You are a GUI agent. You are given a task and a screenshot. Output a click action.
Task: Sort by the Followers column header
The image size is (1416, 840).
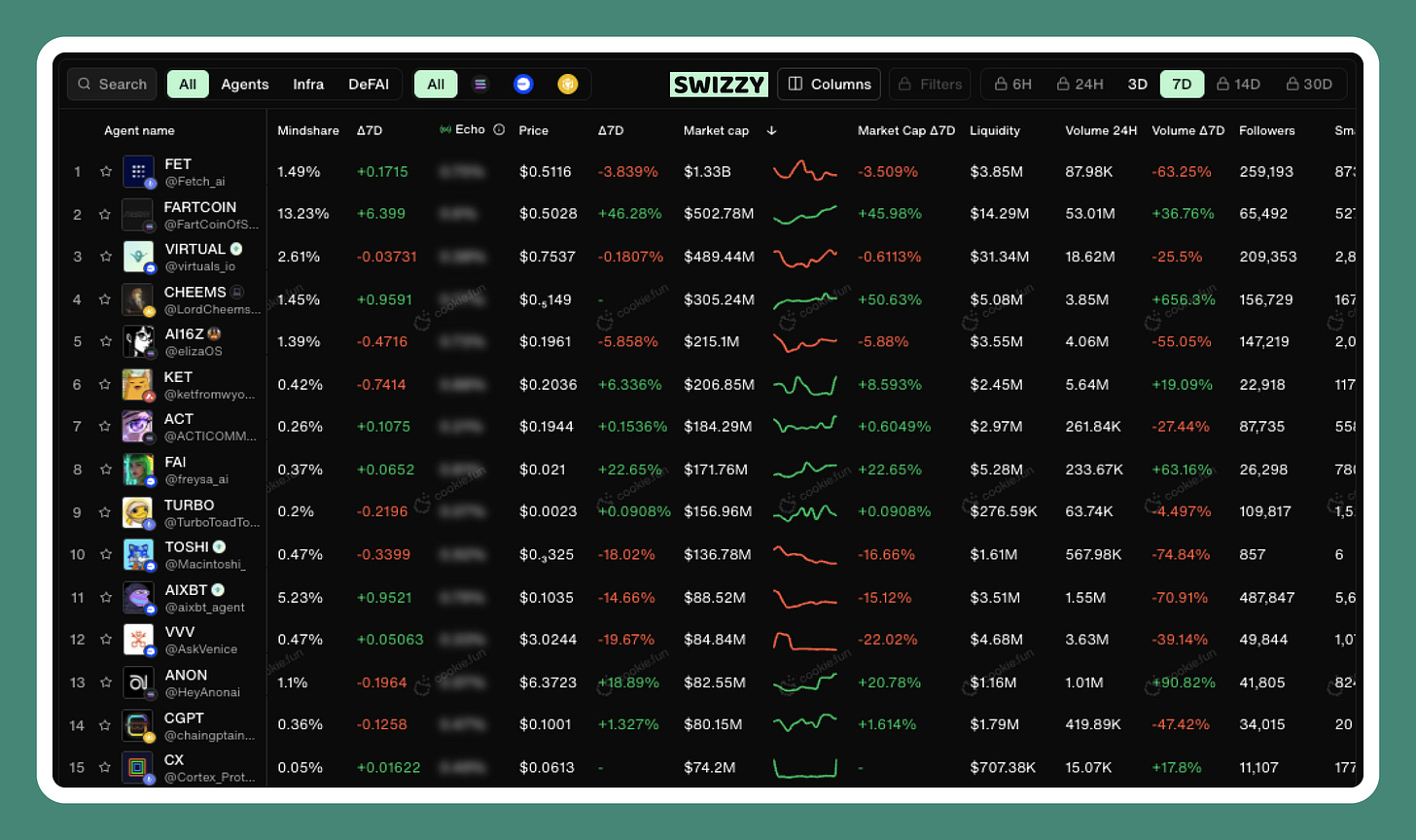1267,130
